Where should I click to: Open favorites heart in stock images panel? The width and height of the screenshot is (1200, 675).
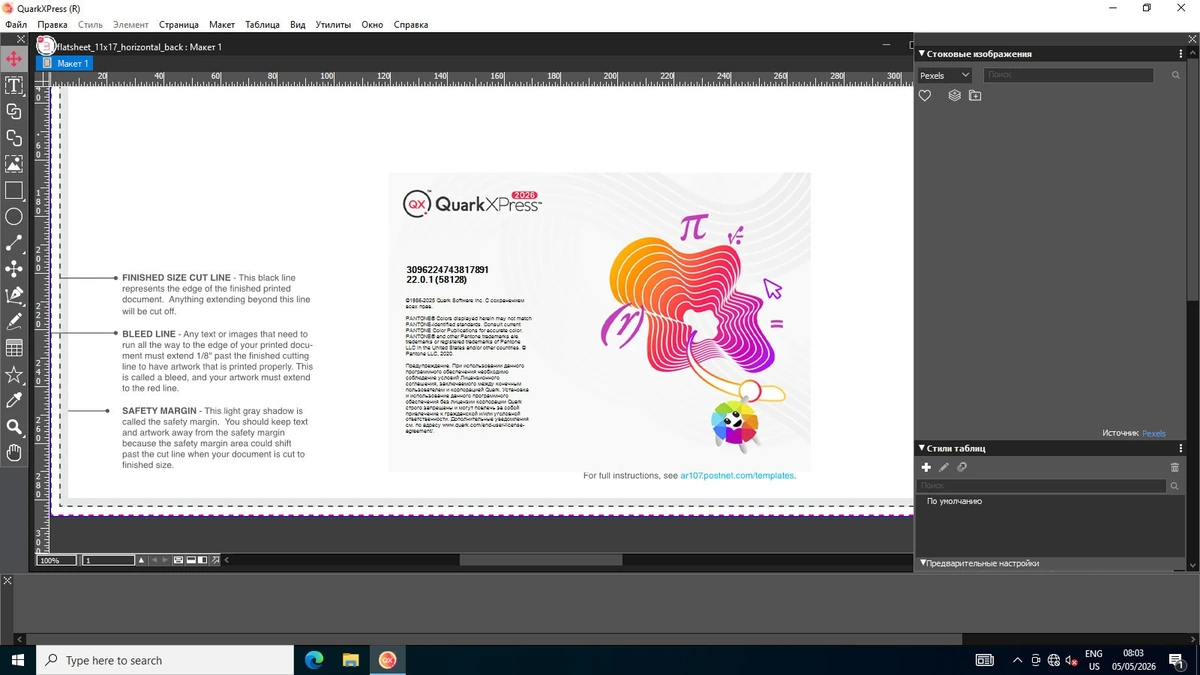click(925, 95)
